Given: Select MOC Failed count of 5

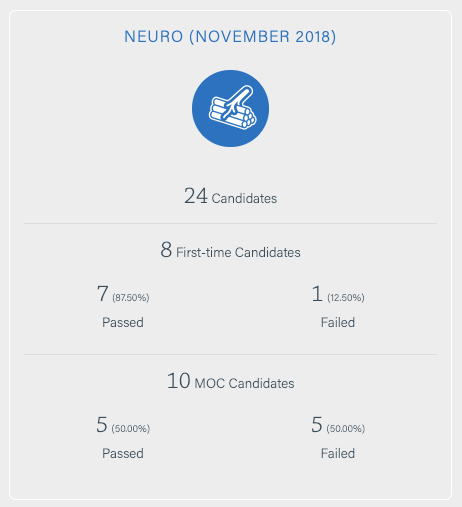Looking at the screenshot, I should tap(317, 425).
